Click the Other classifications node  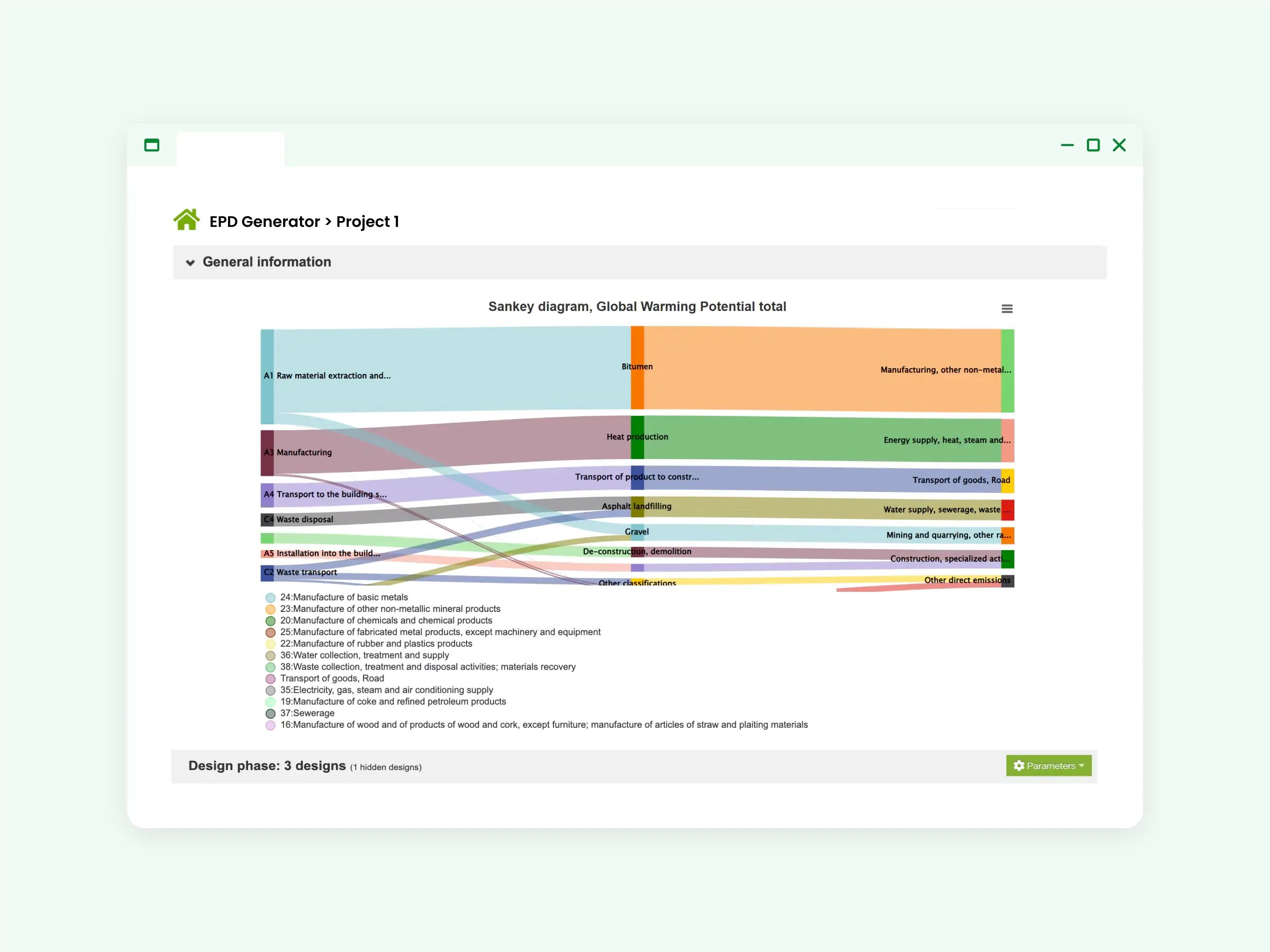pyautogui.click(x=637, y=583)
